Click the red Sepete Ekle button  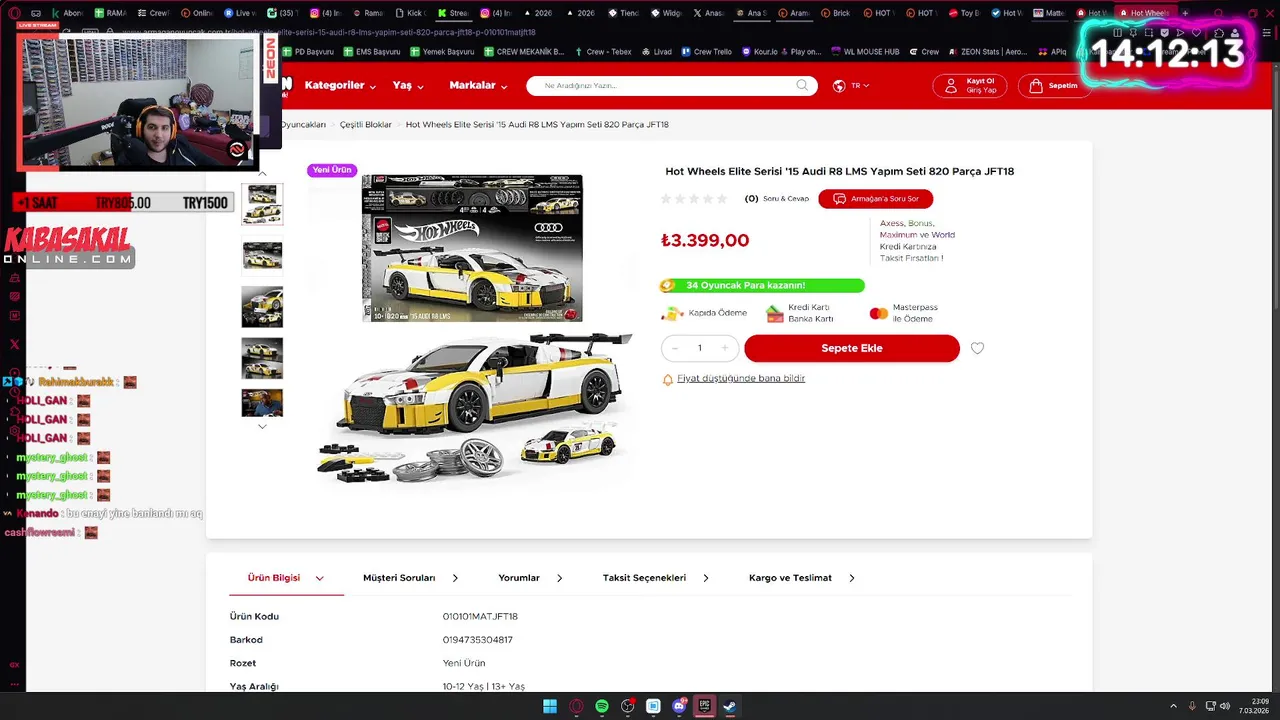[852, 348]
